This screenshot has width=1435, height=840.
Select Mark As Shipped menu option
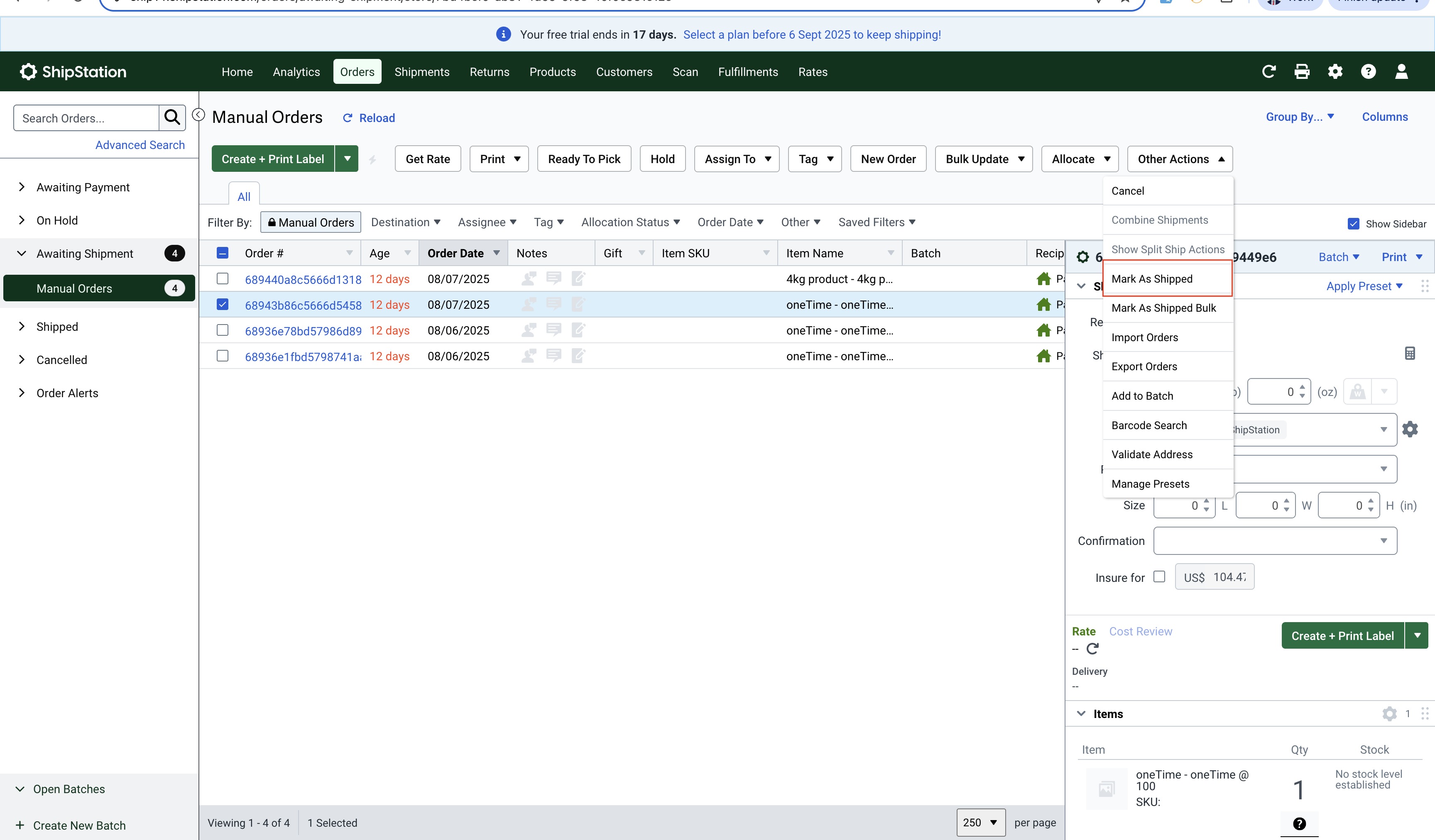1151,279
